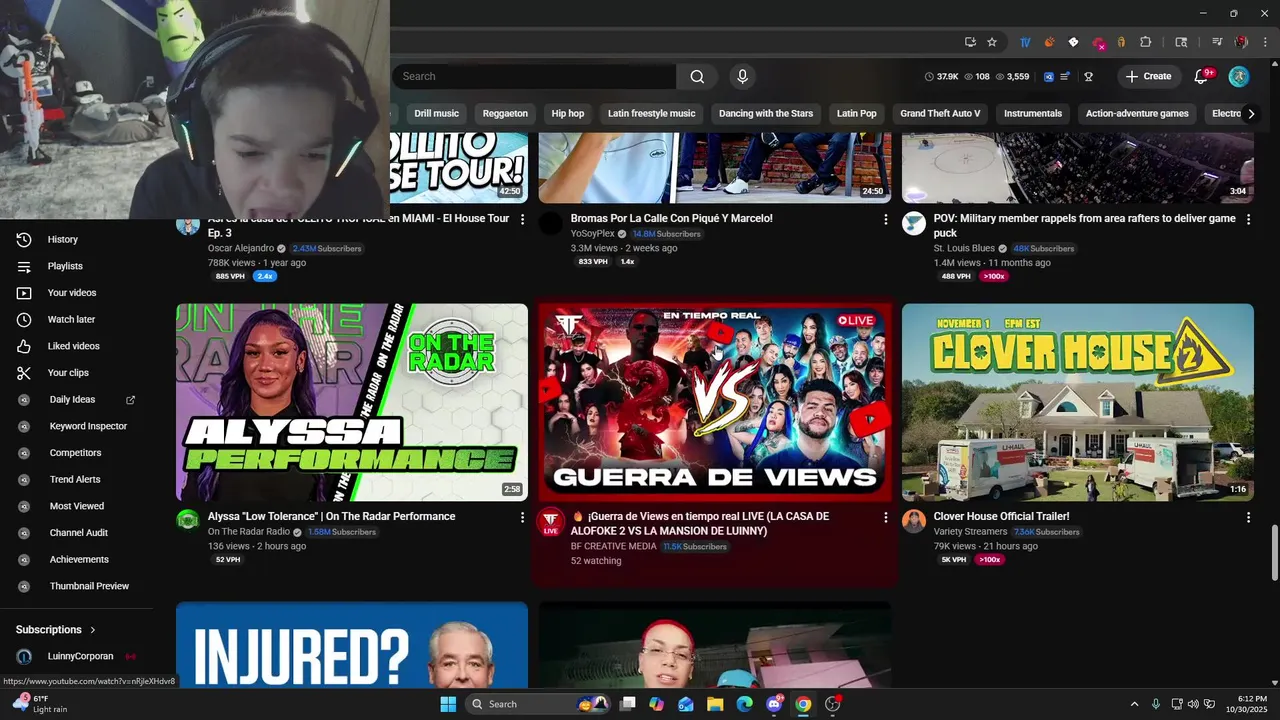This screenshot has width=1280, height=720.
Task: Open the Variety Streamers channel link
Action: [970, 532]
